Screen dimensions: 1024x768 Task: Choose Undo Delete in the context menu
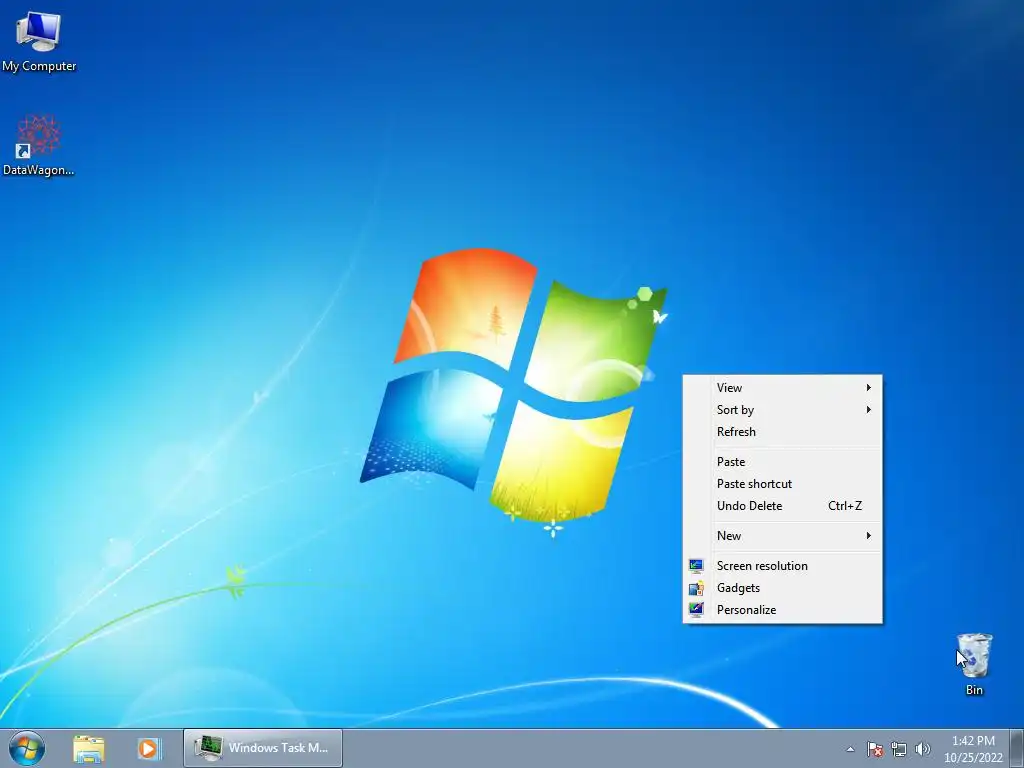tap(782, 506)
